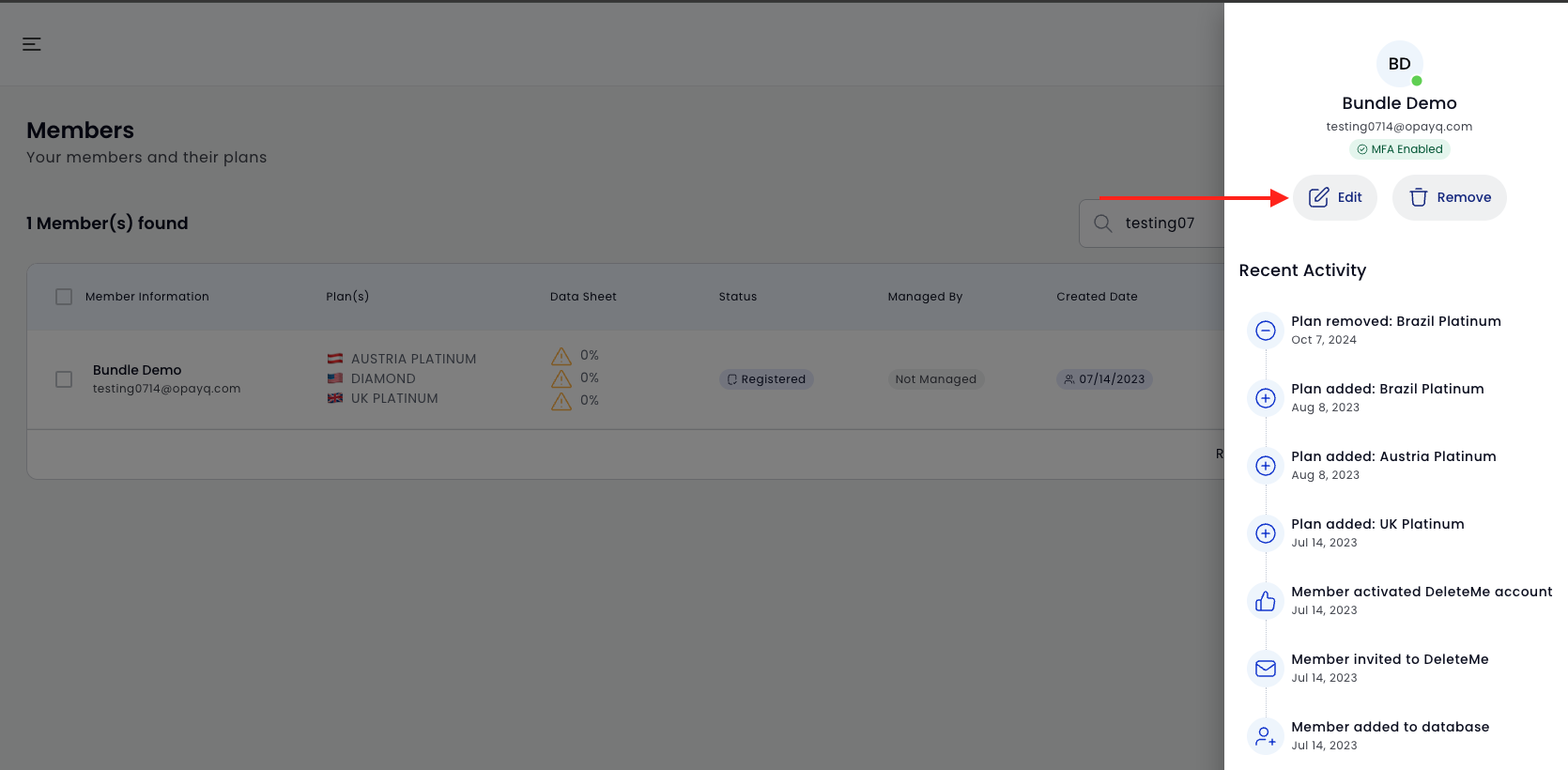
Task: Check the Bundle Demo row checkbox
Action: tap(64, 379)
